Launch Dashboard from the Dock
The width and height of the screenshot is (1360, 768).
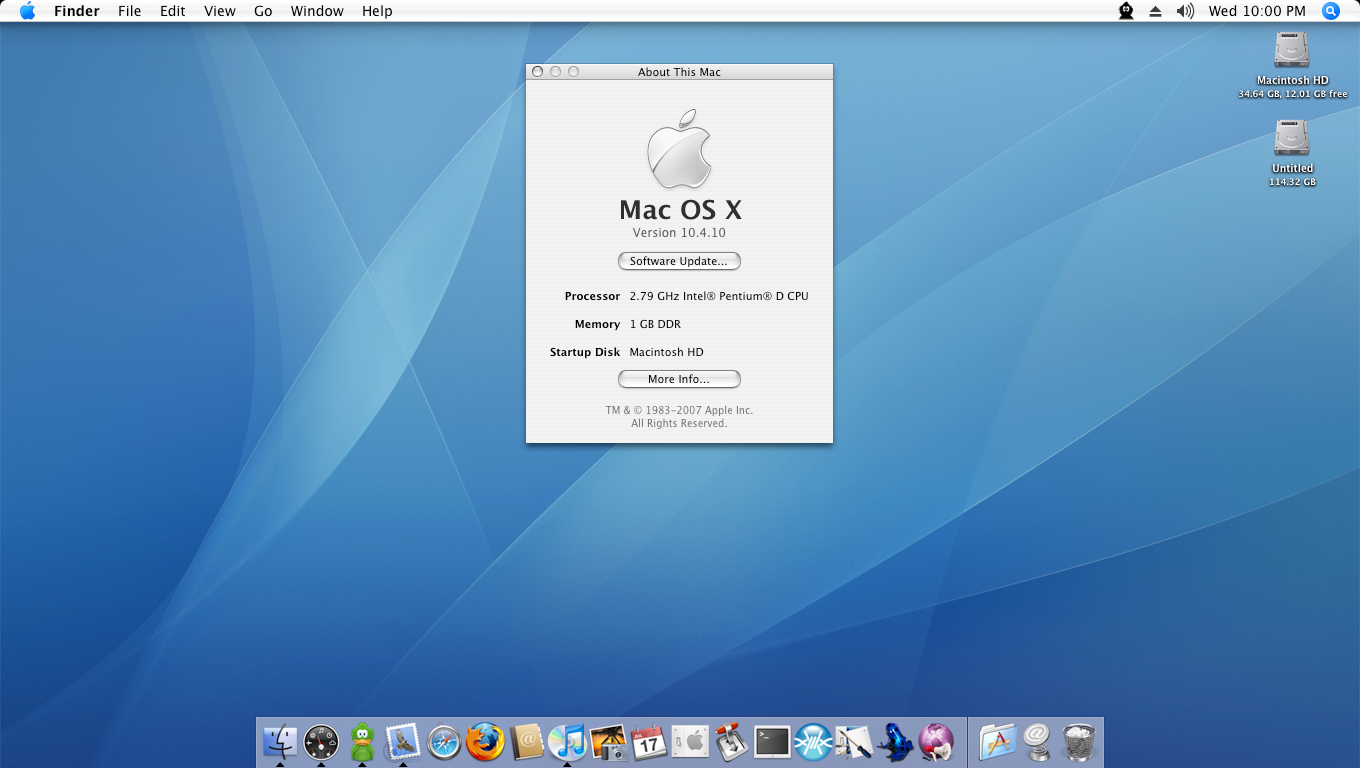[x=321, y=742]
